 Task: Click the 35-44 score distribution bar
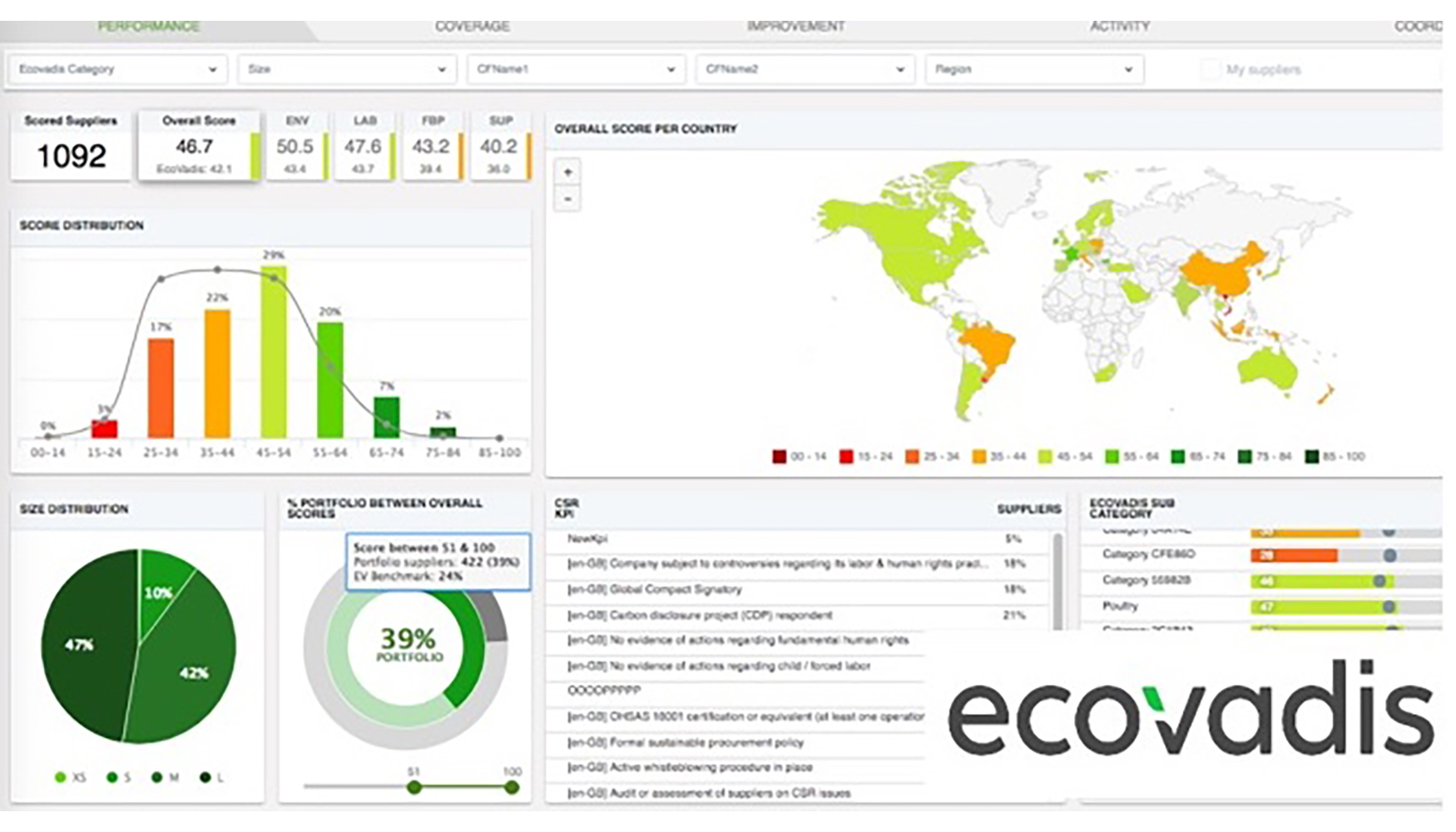coord(217,374)
